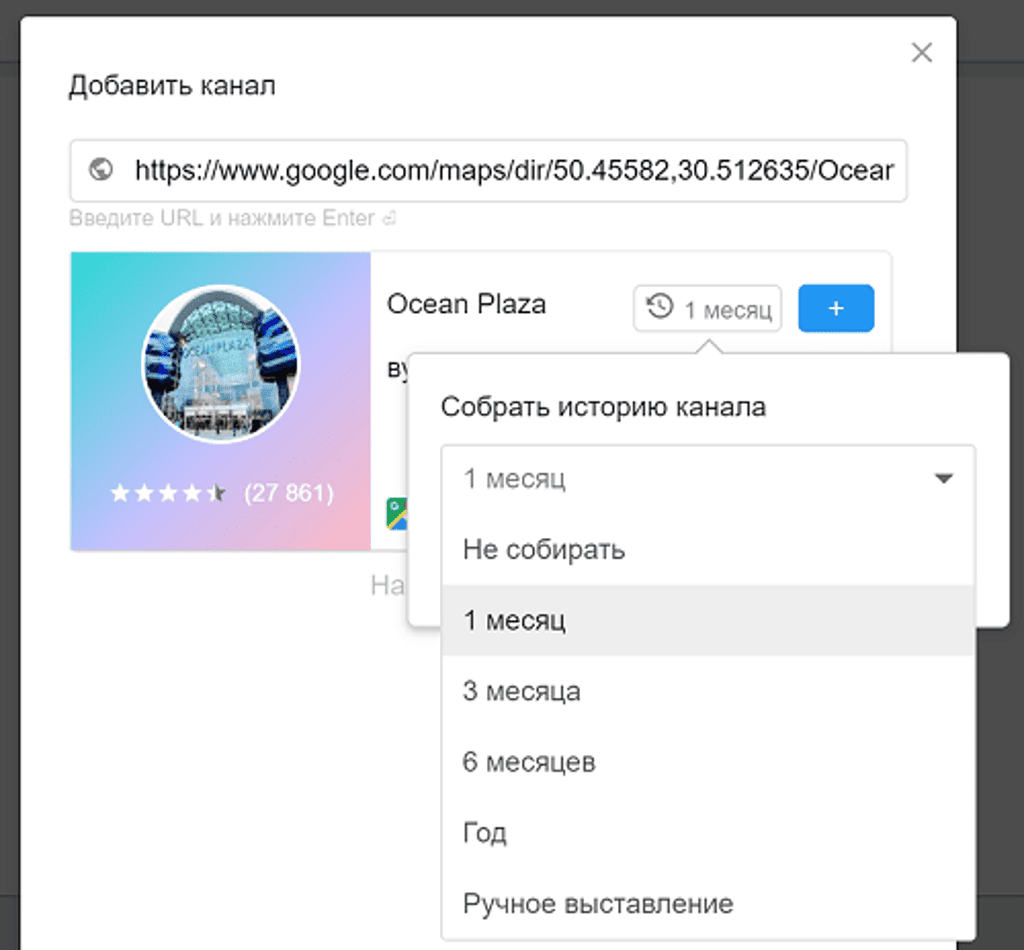Pick the 6 месяцев option

point(708,762)
